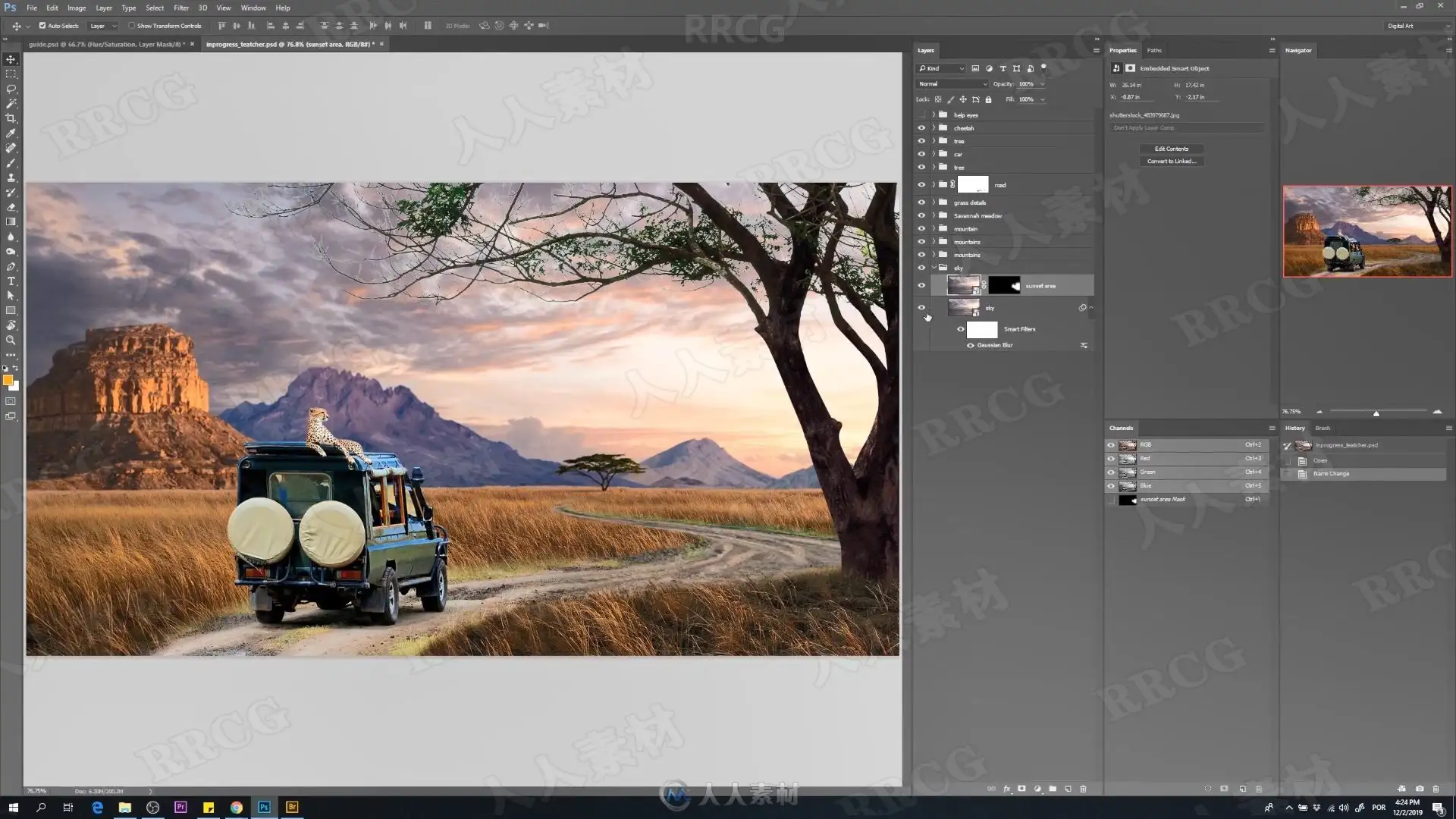Enable Show Transform Controls checkbox

[131, 26]
